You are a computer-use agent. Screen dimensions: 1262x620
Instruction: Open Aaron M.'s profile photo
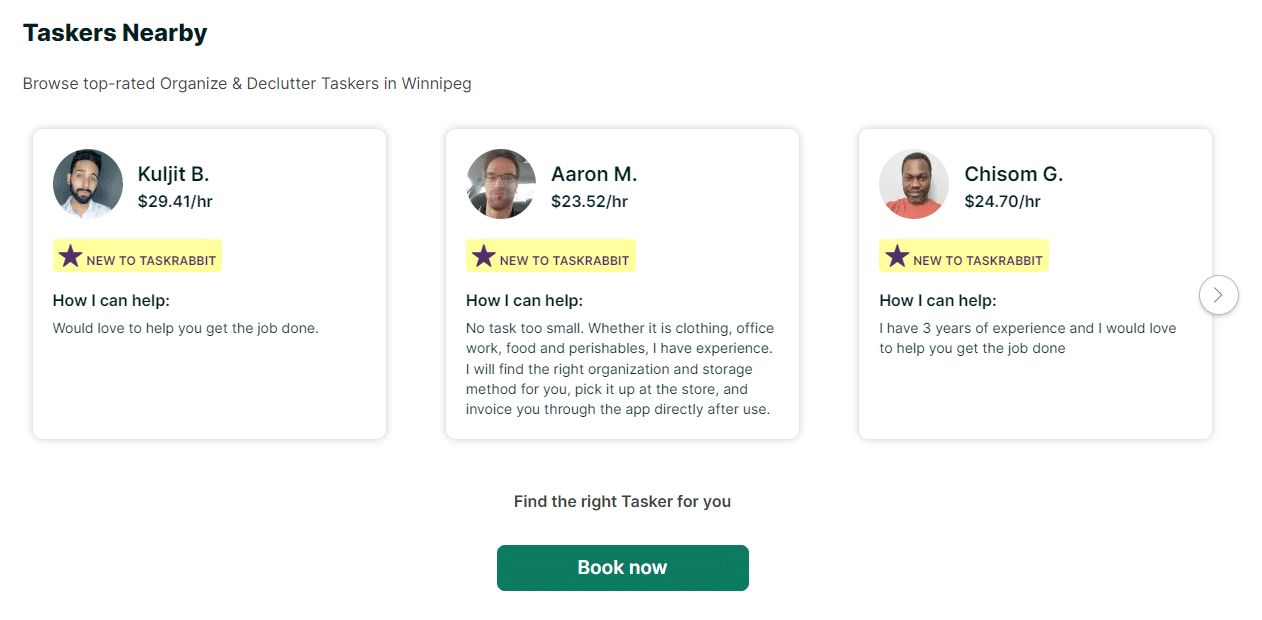click(501, 184)
